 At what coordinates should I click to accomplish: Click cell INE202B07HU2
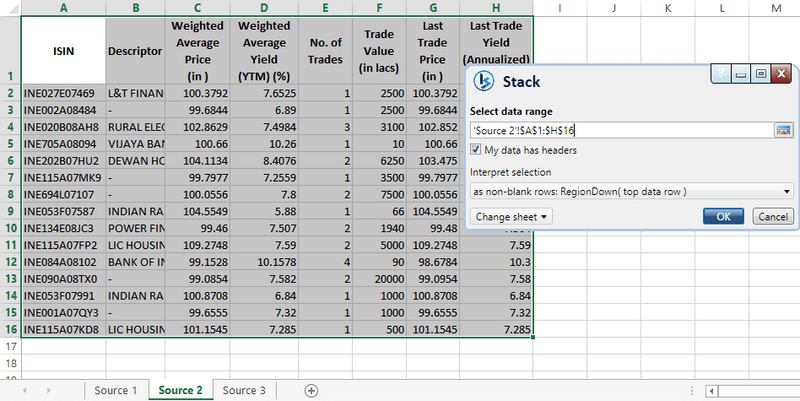coord(64,161)
